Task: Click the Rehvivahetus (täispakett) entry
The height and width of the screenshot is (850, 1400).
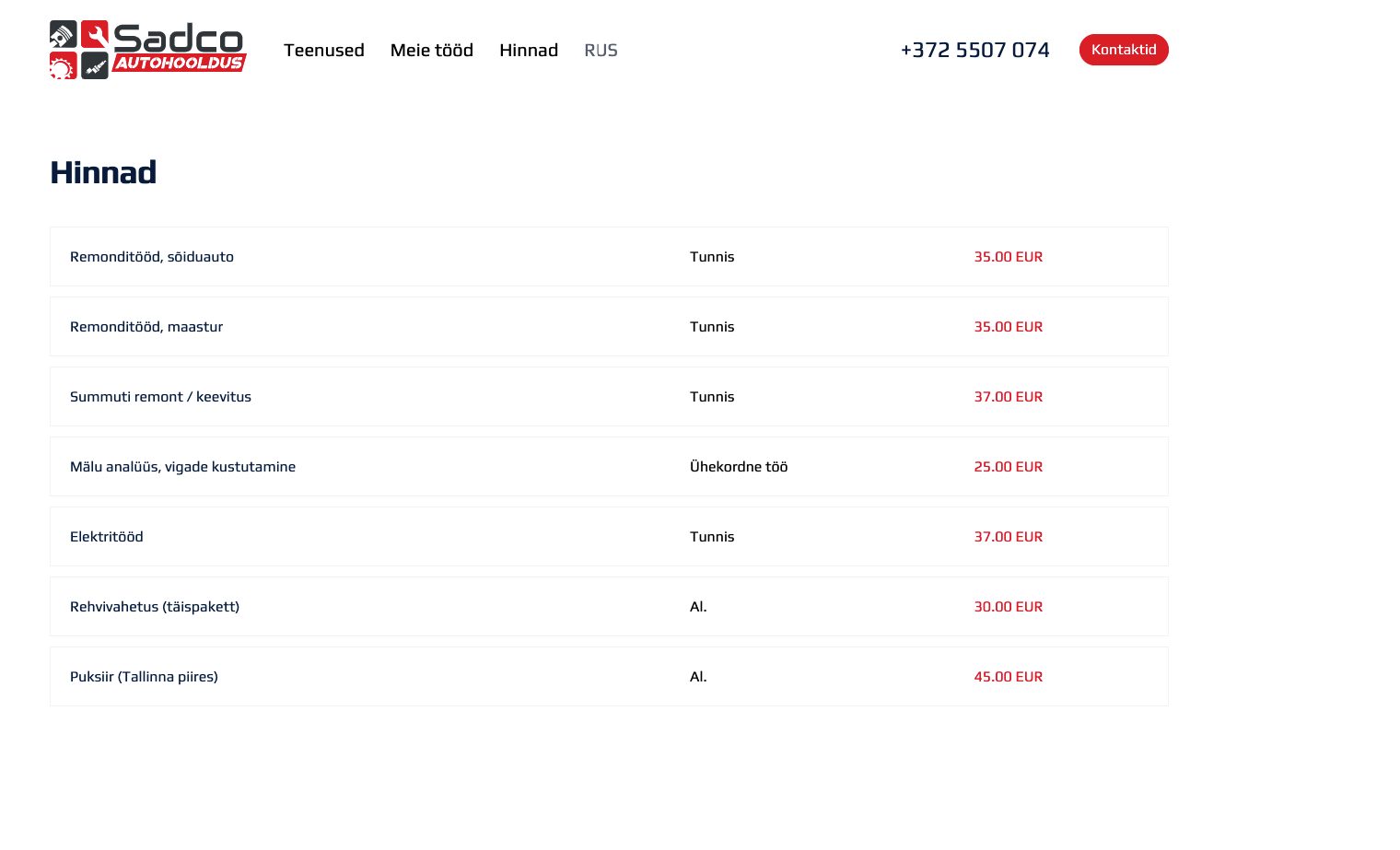Action: (x=155, y=607)
